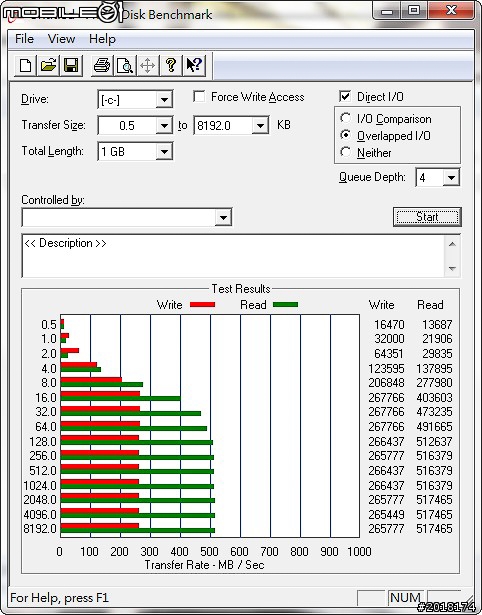This screenshot has height=615, width=482.
Task: Click the 16.0 transfer size row label
Action: click(46, 398)
